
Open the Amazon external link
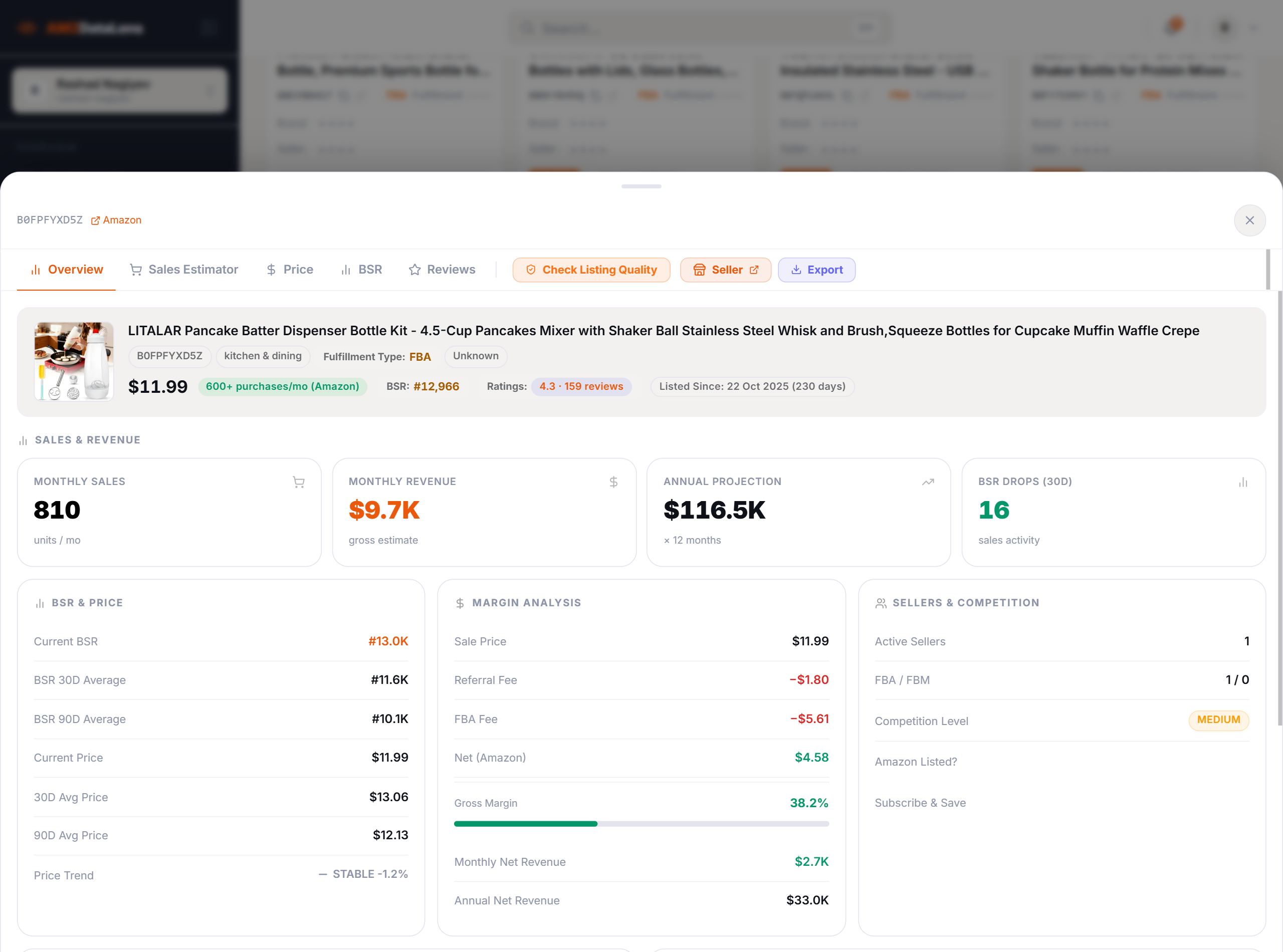116,220
